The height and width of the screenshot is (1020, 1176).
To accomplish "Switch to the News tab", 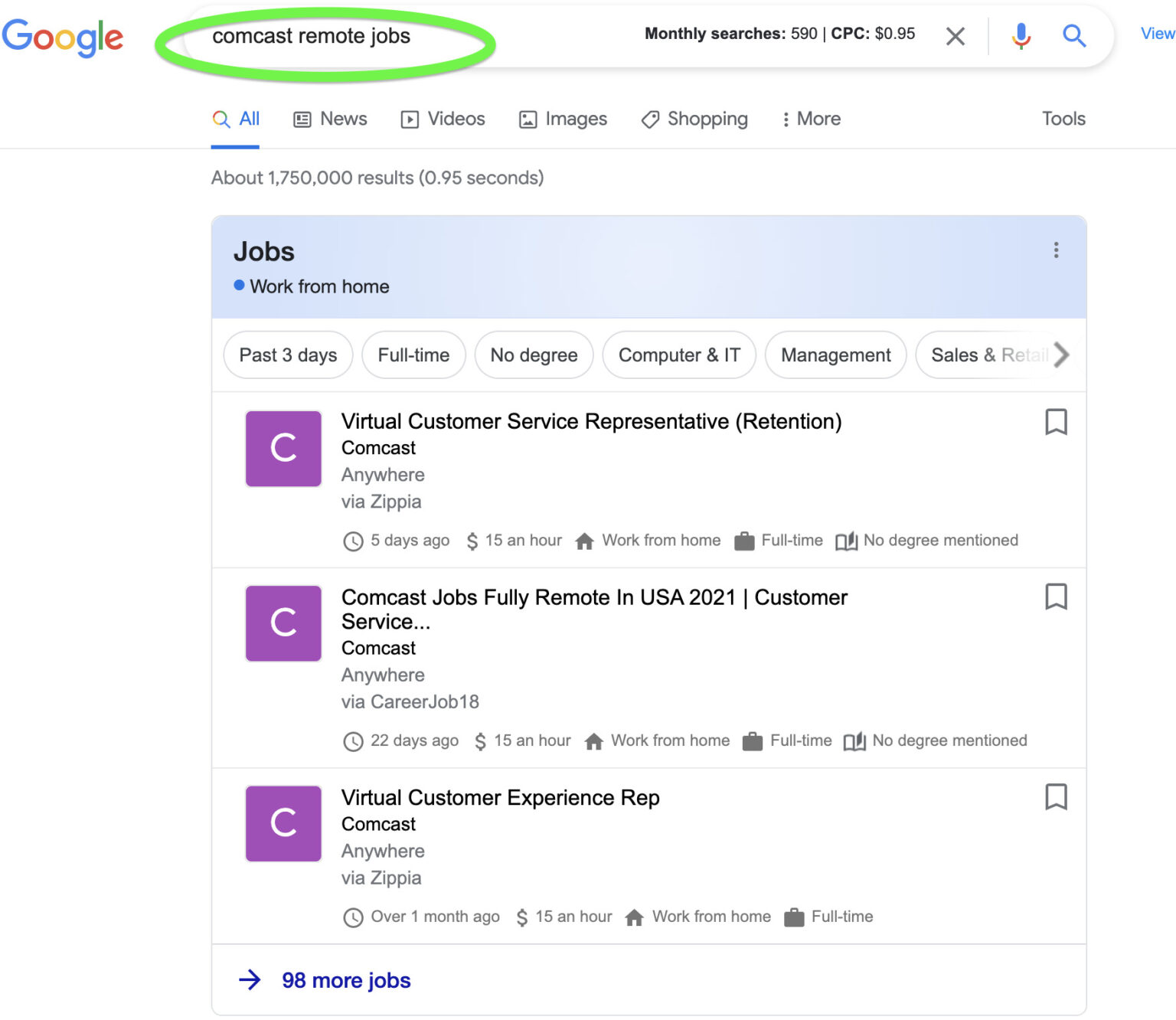I will pyautogui.click(x=330, y=119).
